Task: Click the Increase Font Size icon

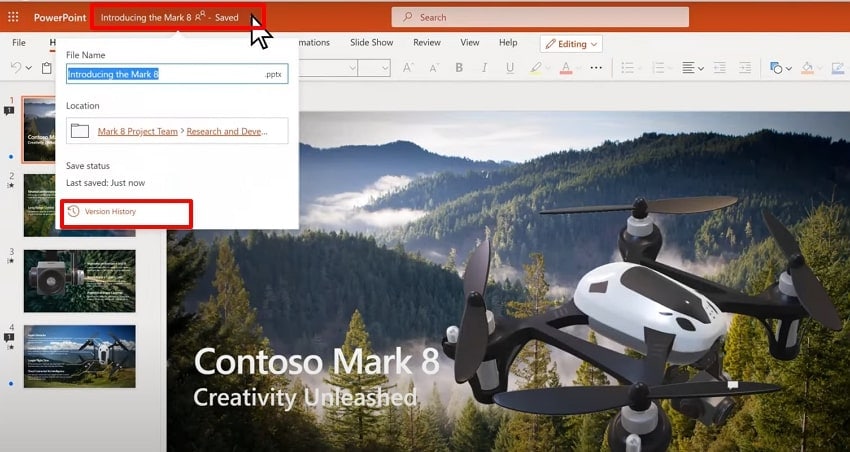Action: 408,68
